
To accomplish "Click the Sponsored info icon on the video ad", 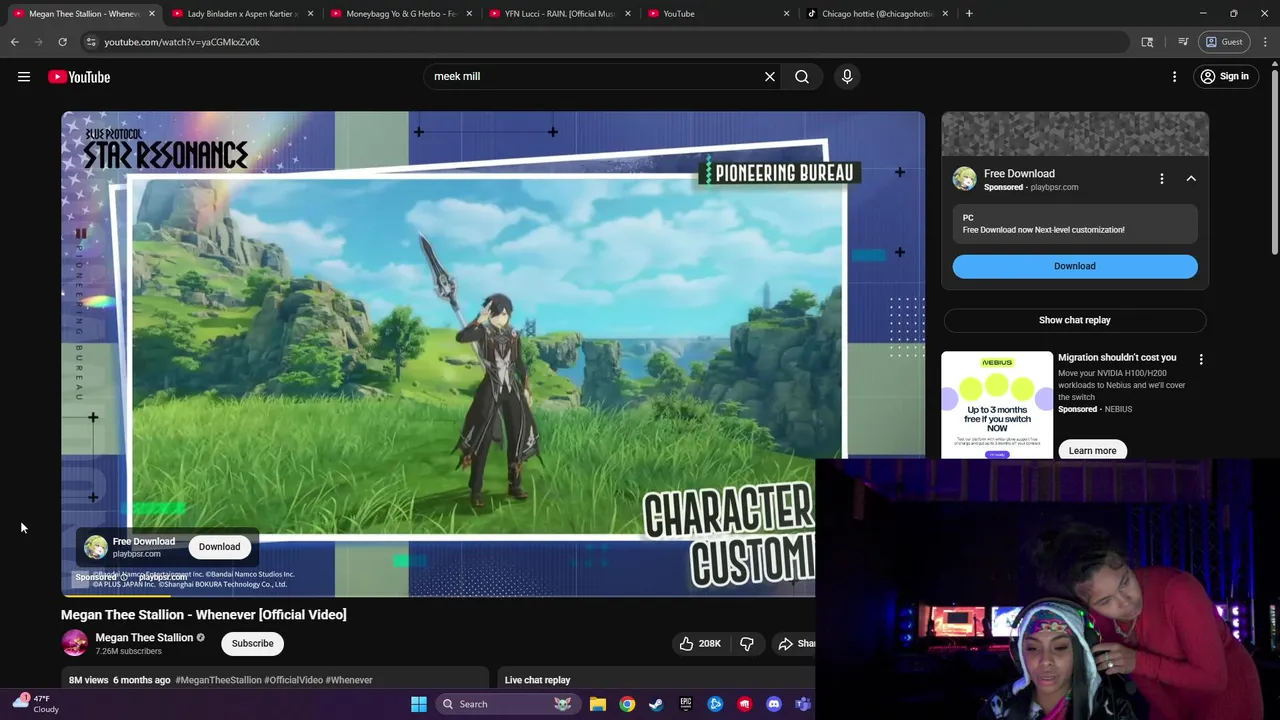I will [124, 577].
